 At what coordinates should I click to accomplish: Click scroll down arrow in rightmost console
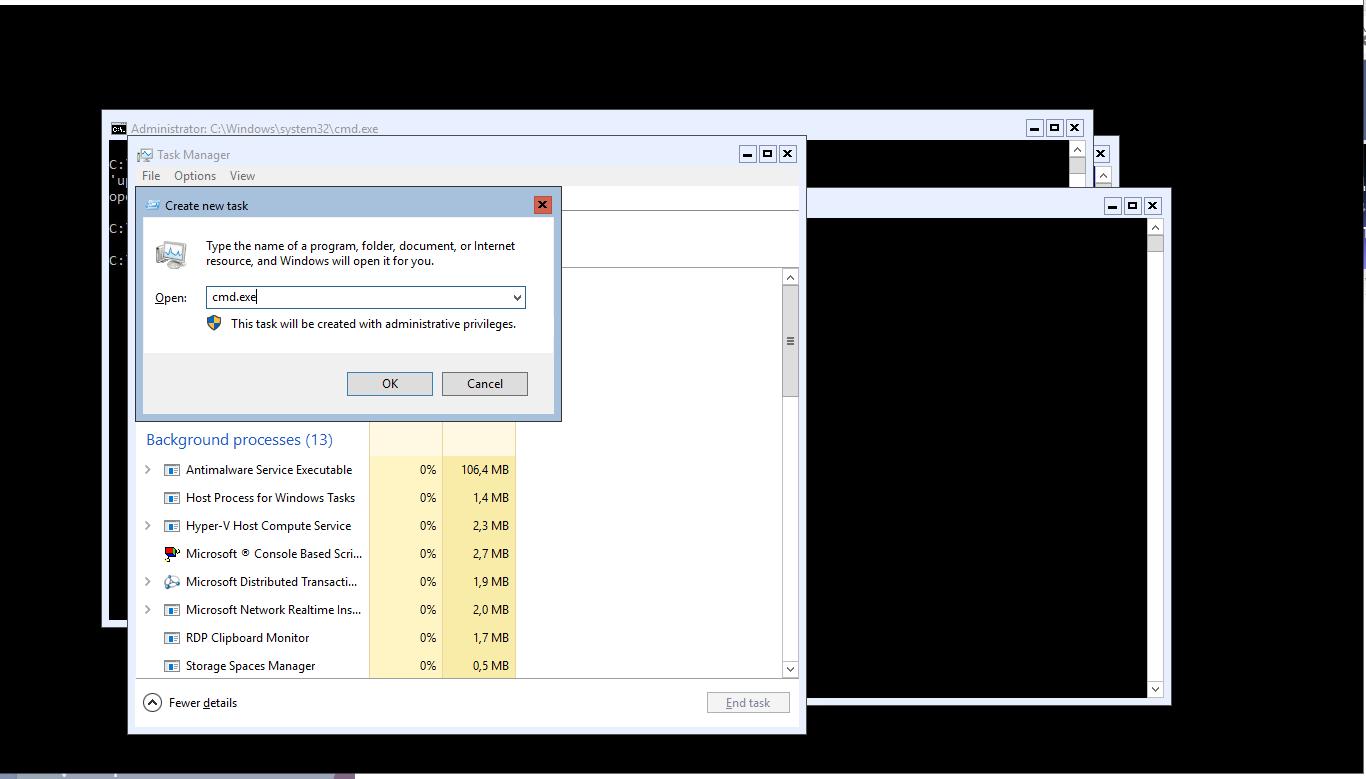(1155, 689)
